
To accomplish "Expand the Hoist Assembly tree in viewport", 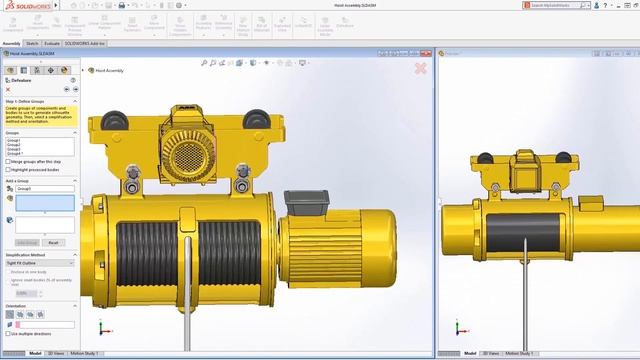I will tap(83, 71).
